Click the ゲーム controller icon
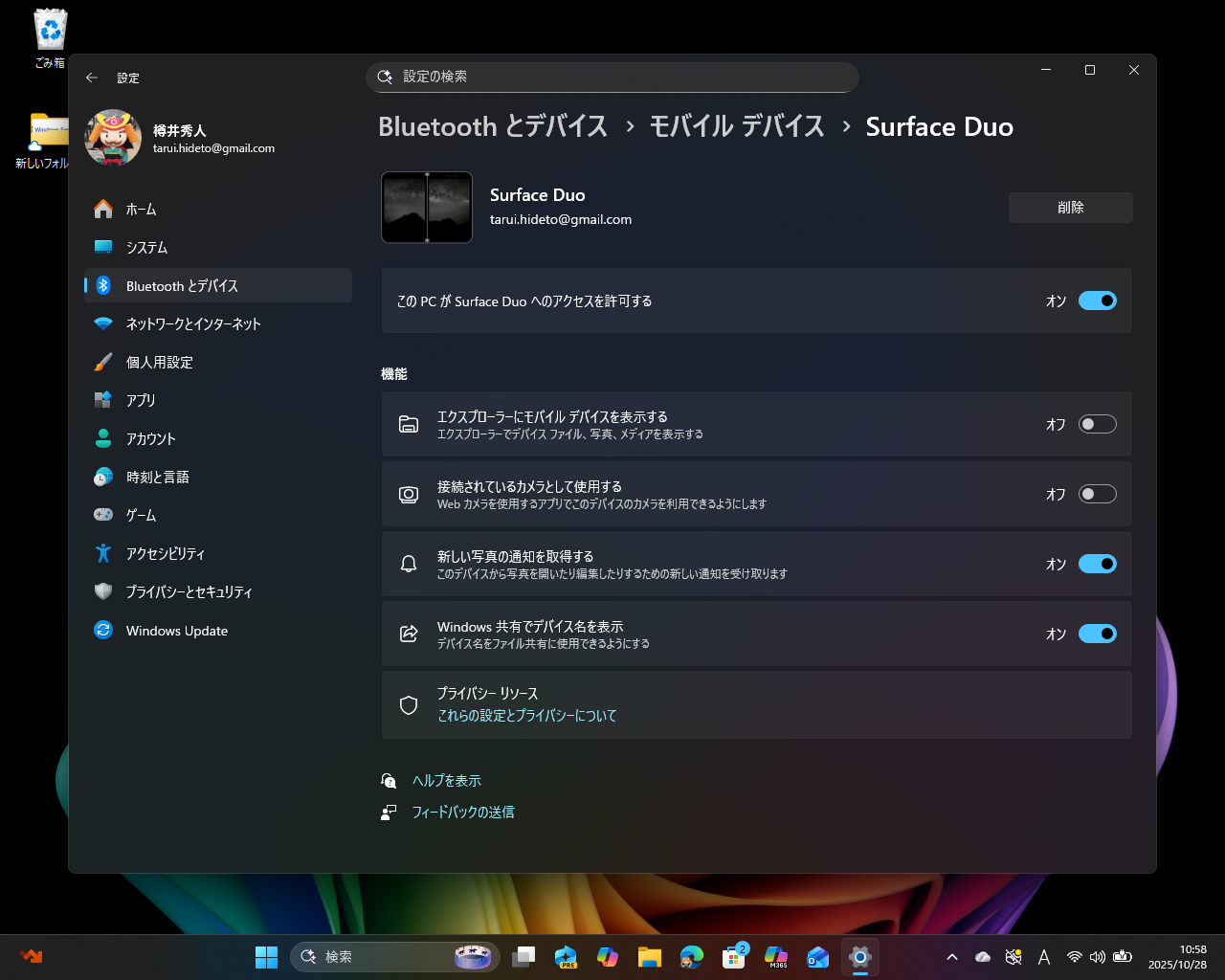This screenshot has height=980, width=1225. click(103, 515)
